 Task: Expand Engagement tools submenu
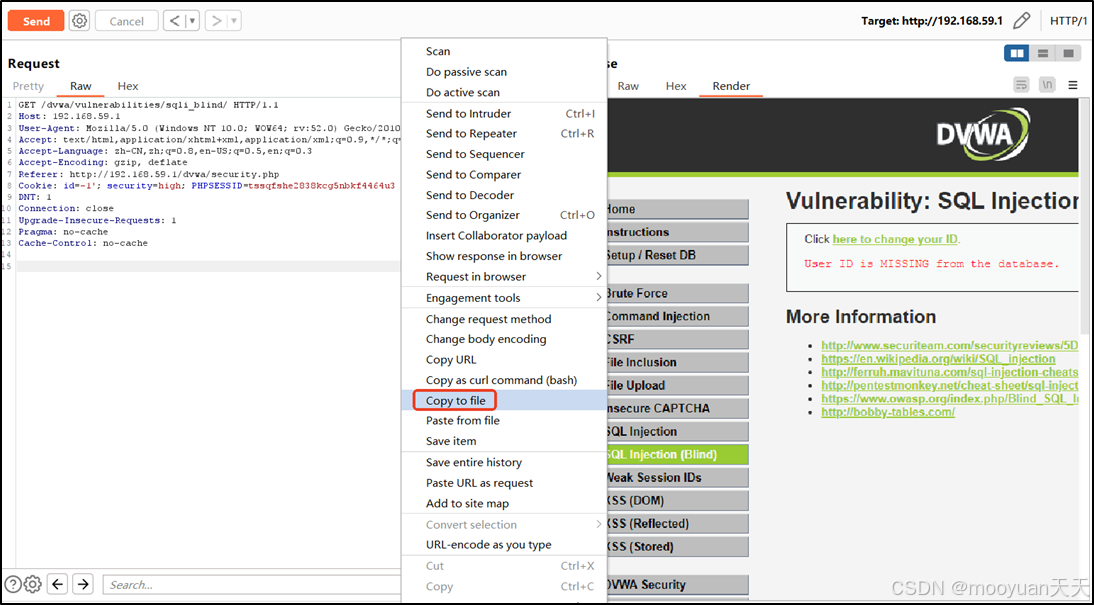tap(504, 298)
